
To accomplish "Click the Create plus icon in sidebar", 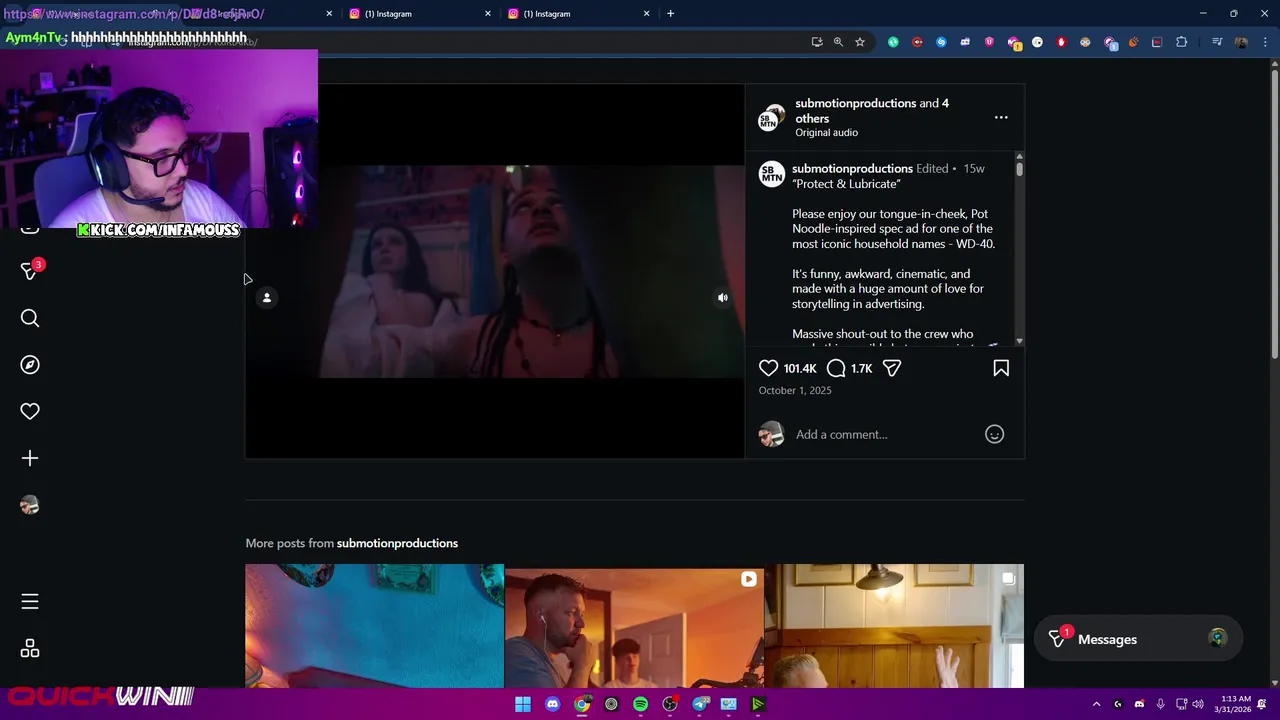I will coord(30,458).
